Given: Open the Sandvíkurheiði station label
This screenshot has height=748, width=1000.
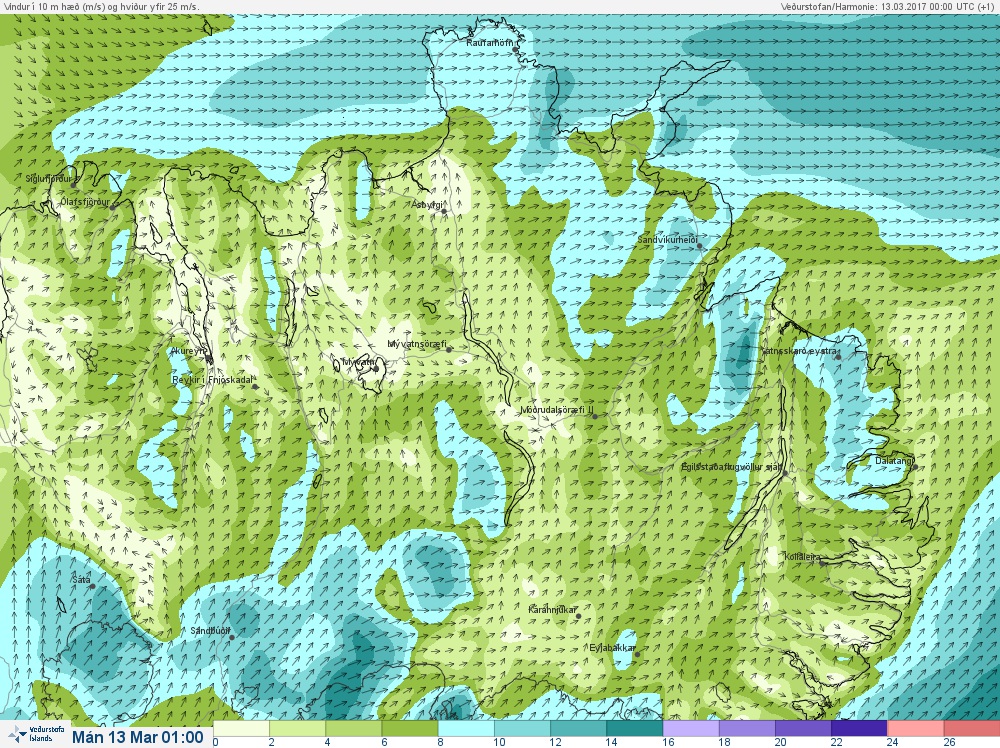Looking at the screenshot, I should click(x=668, y=239).
